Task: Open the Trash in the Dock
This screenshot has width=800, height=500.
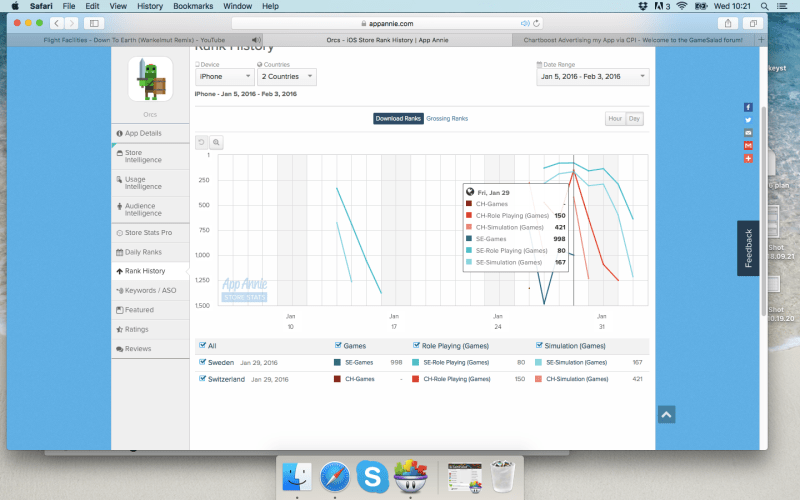Action: (x=503, y=477)
